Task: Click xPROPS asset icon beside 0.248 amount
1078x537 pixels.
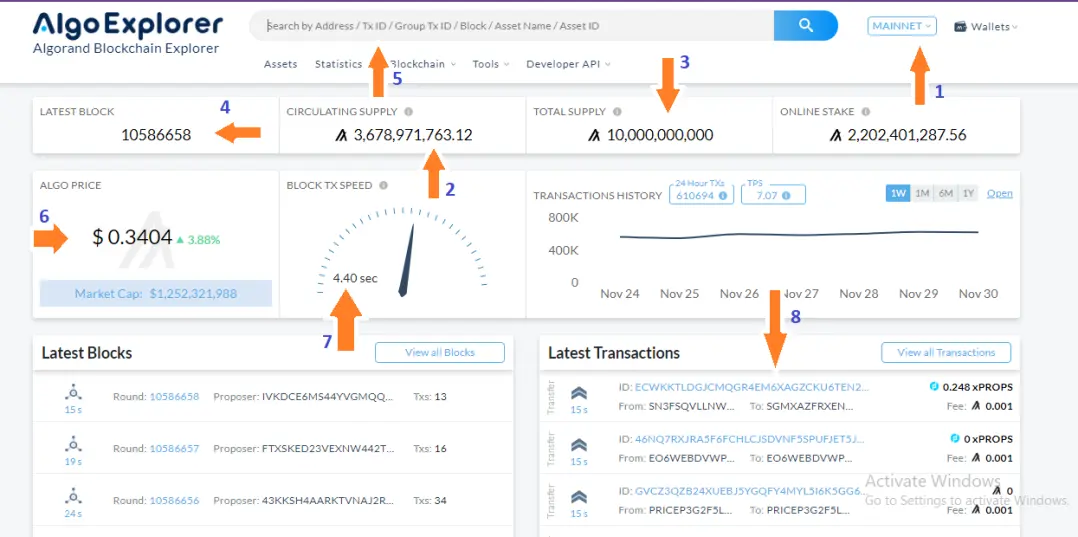Action: tap(934, 386)
